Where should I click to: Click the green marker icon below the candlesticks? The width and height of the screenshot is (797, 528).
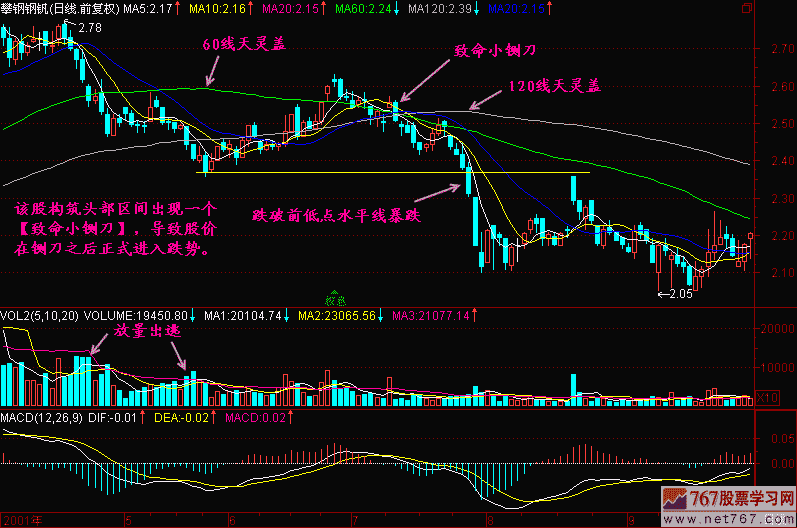(334, 297)
